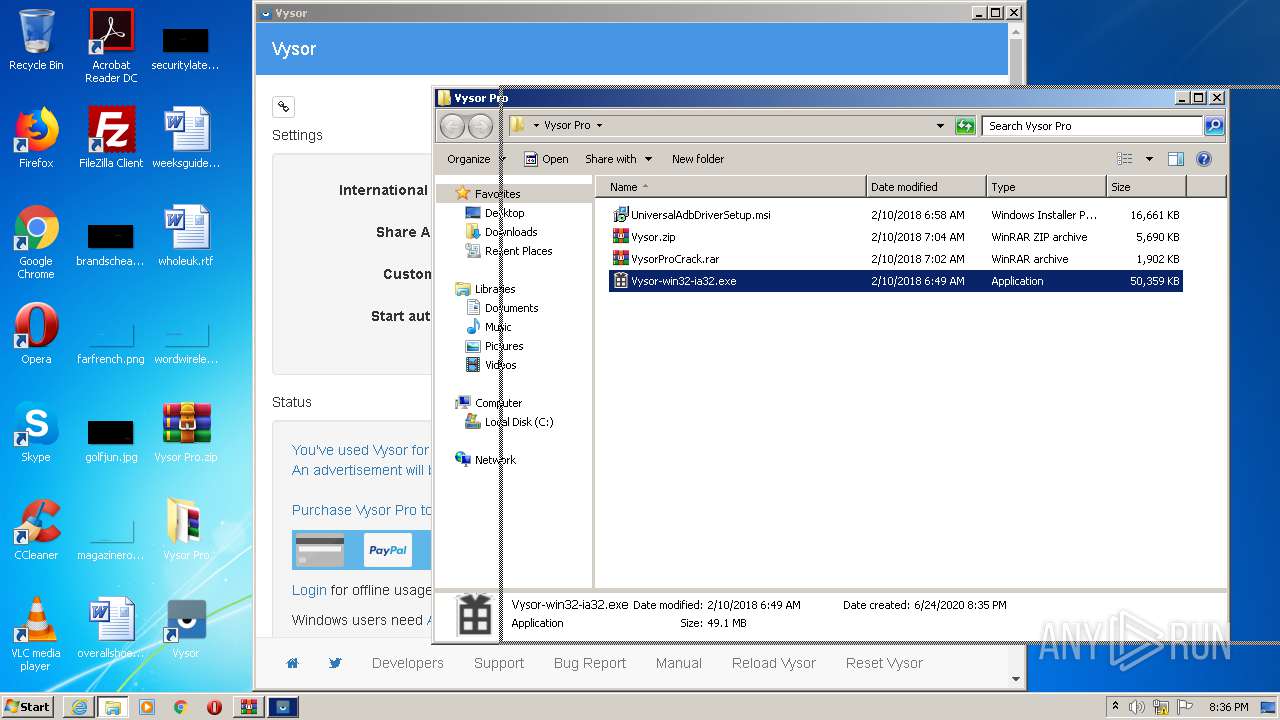Open wholeuk.rtf document icon

pos(186,236)
